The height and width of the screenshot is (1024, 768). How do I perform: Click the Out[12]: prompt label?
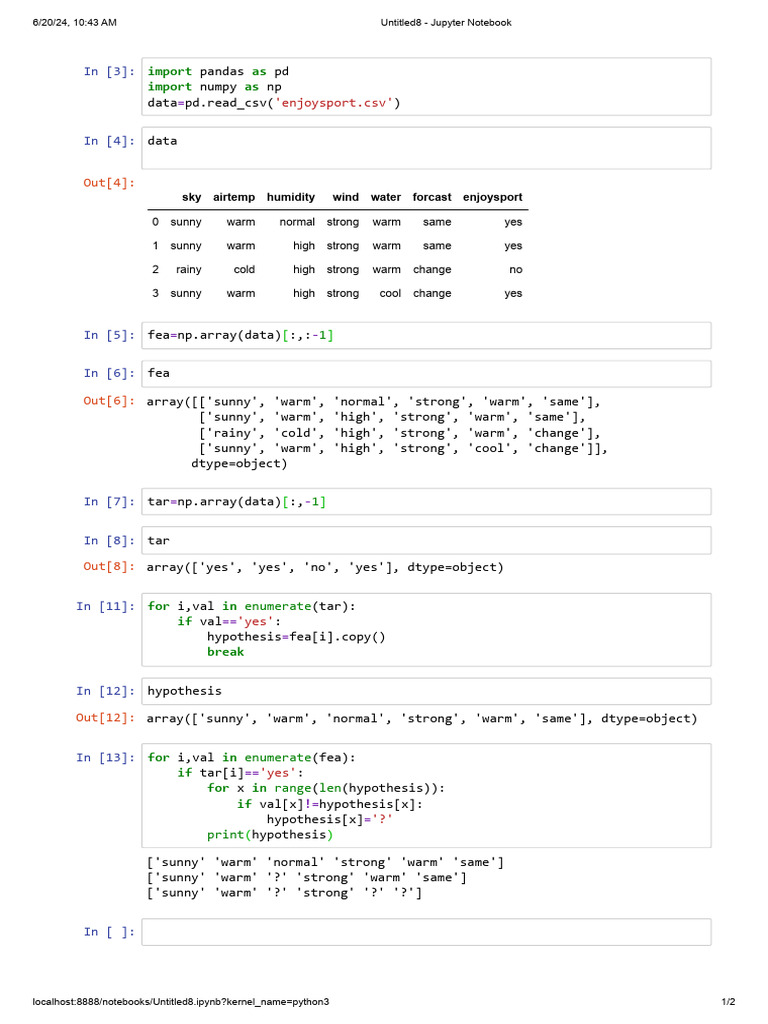105,718
